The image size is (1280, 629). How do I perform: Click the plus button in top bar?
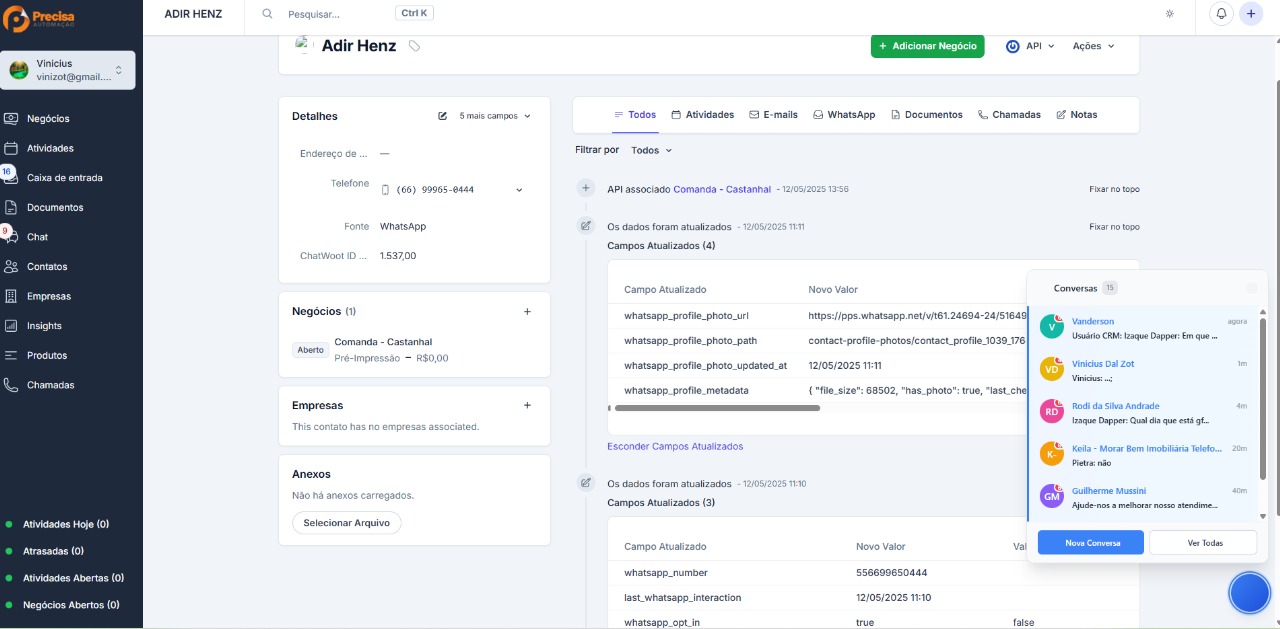click(1250, 14)
